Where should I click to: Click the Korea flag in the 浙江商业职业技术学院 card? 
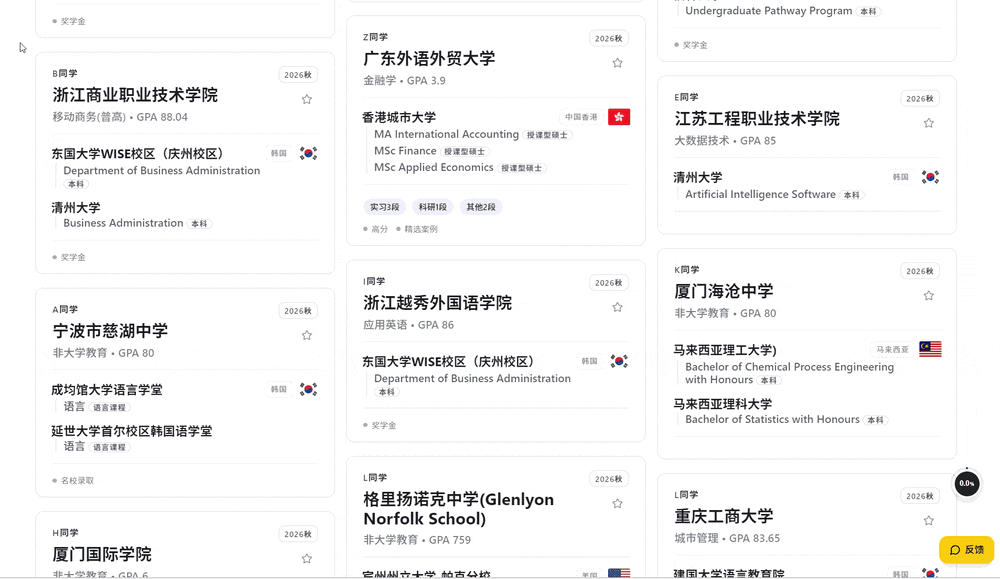point(309,153)
